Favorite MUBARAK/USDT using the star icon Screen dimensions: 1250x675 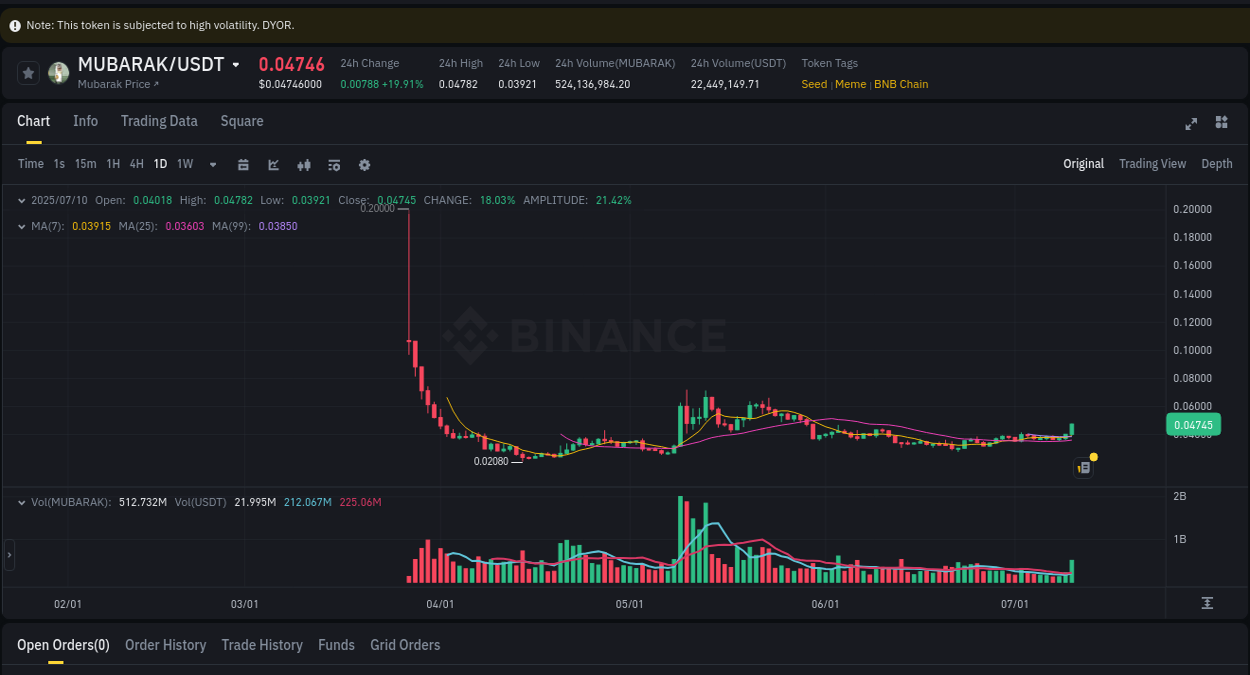[x=27, y=72]
